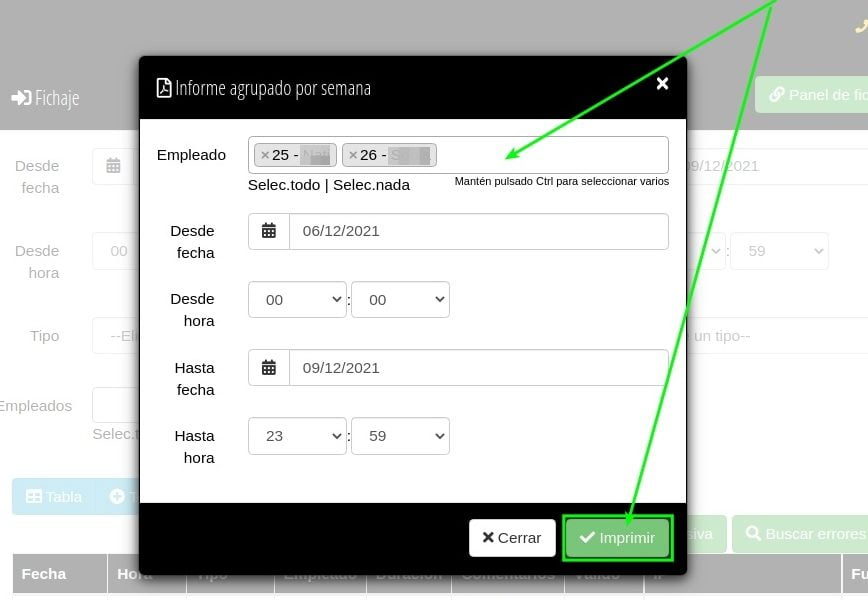Expand the Desde hora minutes dropdown
This screenshot has width=868, height=600.
click(x=400, y=300)
